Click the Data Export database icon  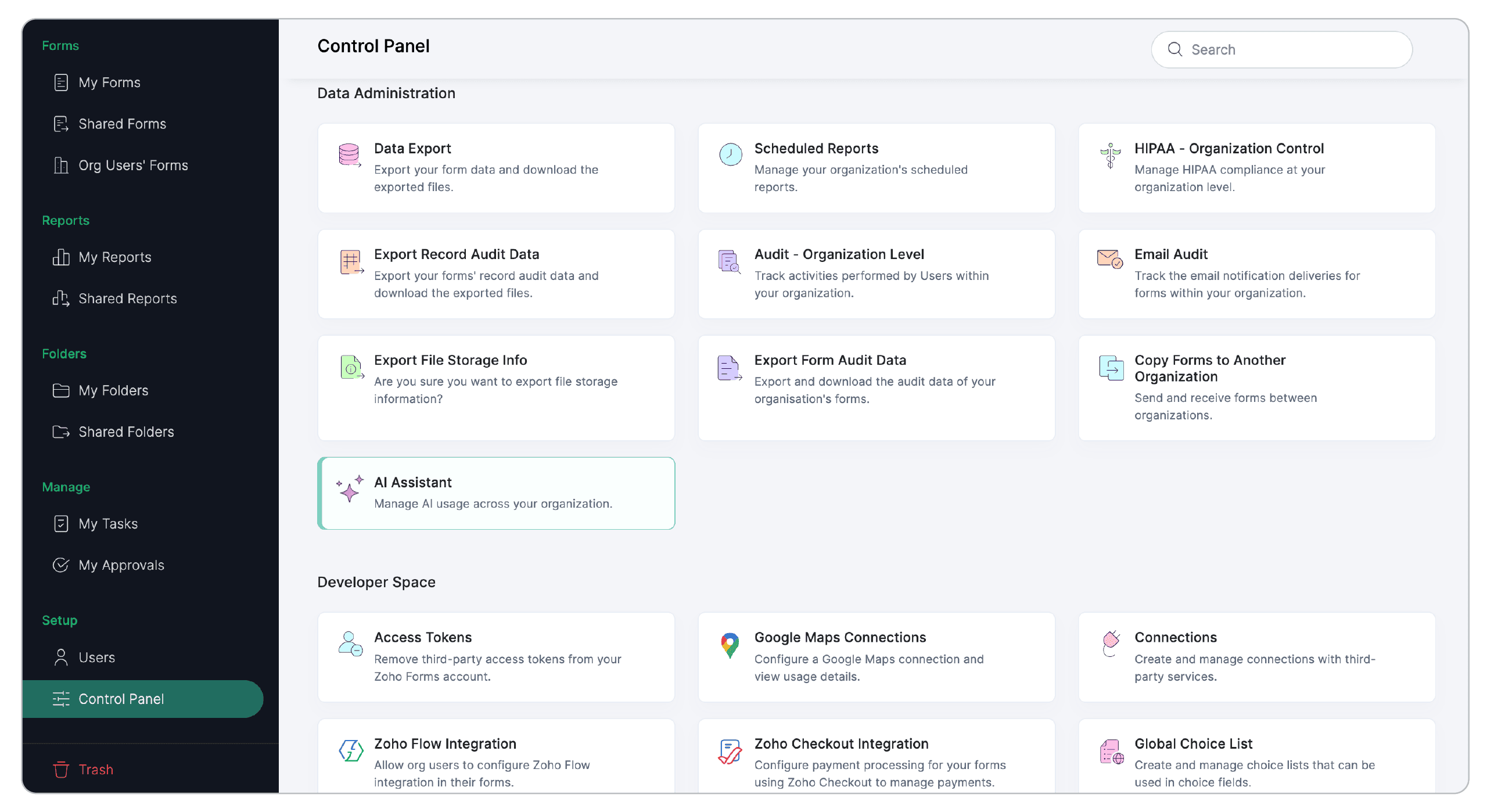tap(350, 155)
